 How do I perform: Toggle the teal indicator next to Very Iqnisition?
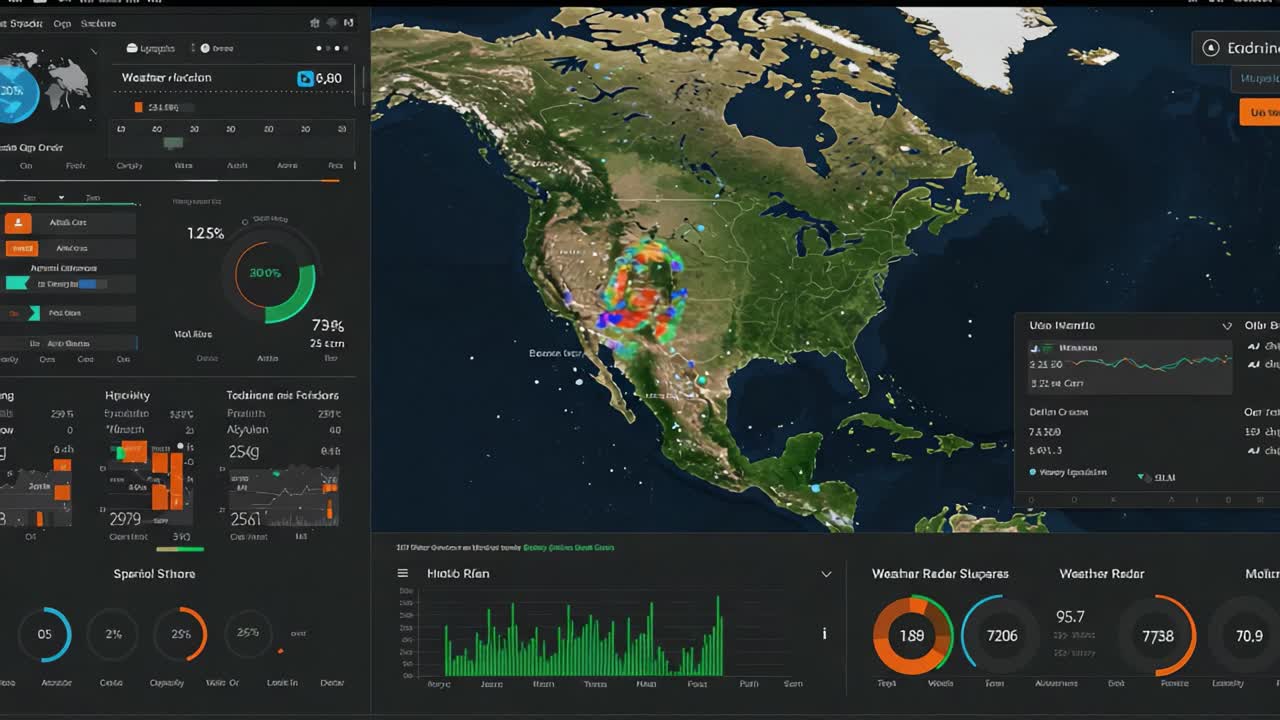(x=1032, y=472)
